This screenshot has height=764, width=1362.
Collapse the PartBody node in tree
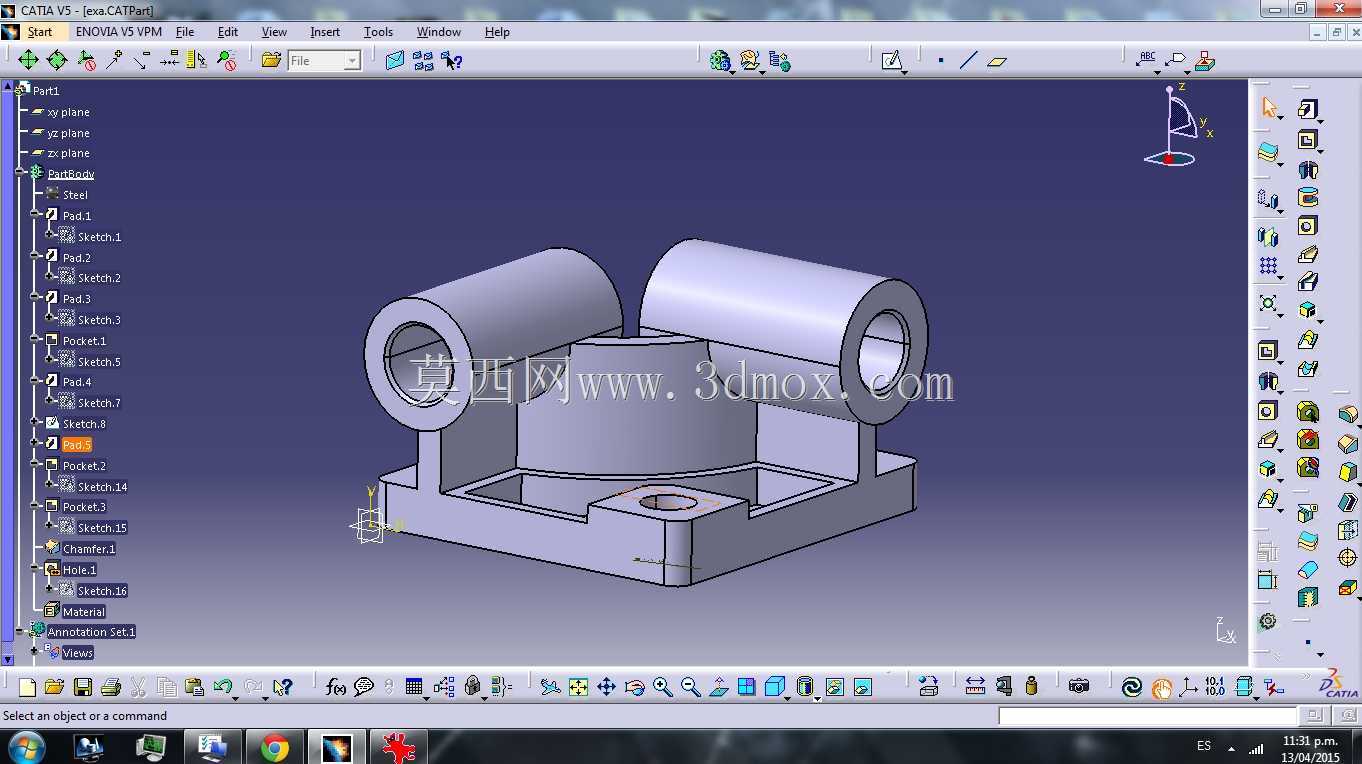coord(20,173)
